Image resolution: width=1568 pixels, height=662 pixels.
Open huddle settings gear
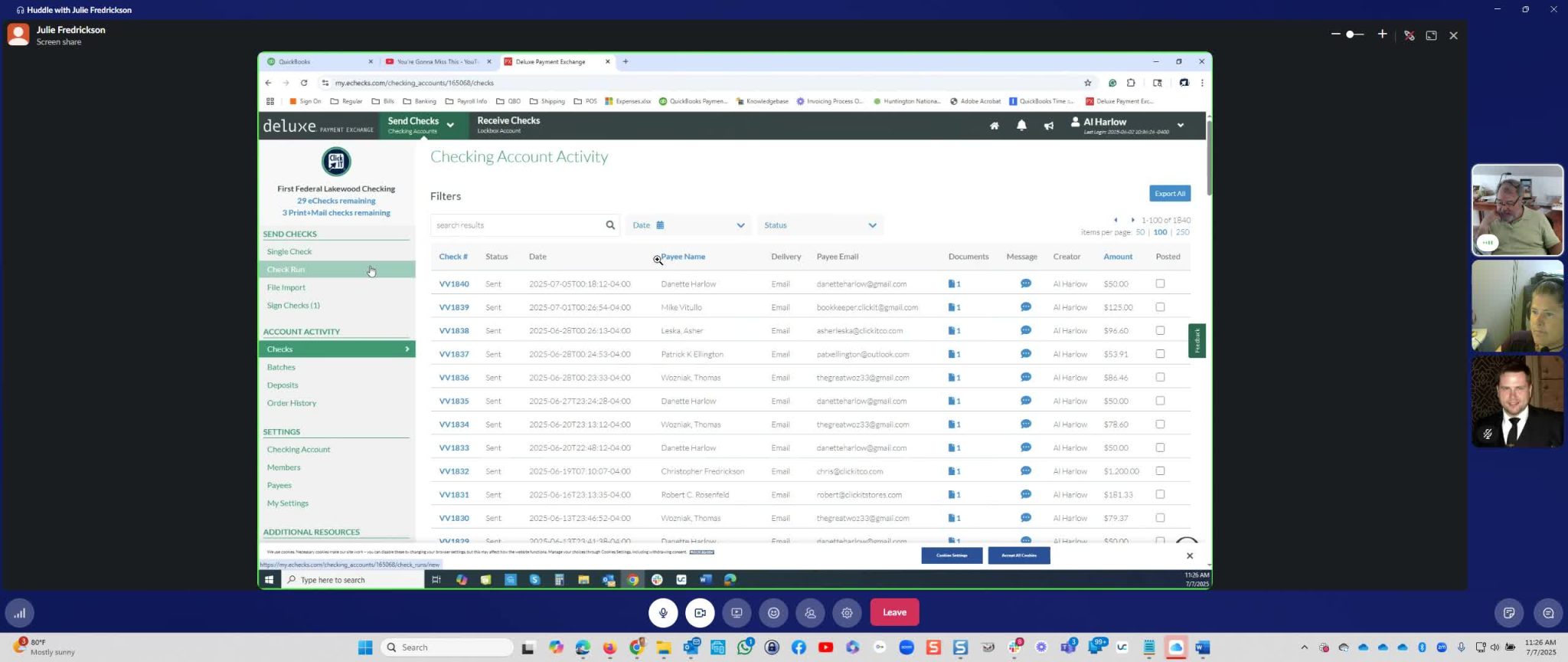click(x=847, y=613)
